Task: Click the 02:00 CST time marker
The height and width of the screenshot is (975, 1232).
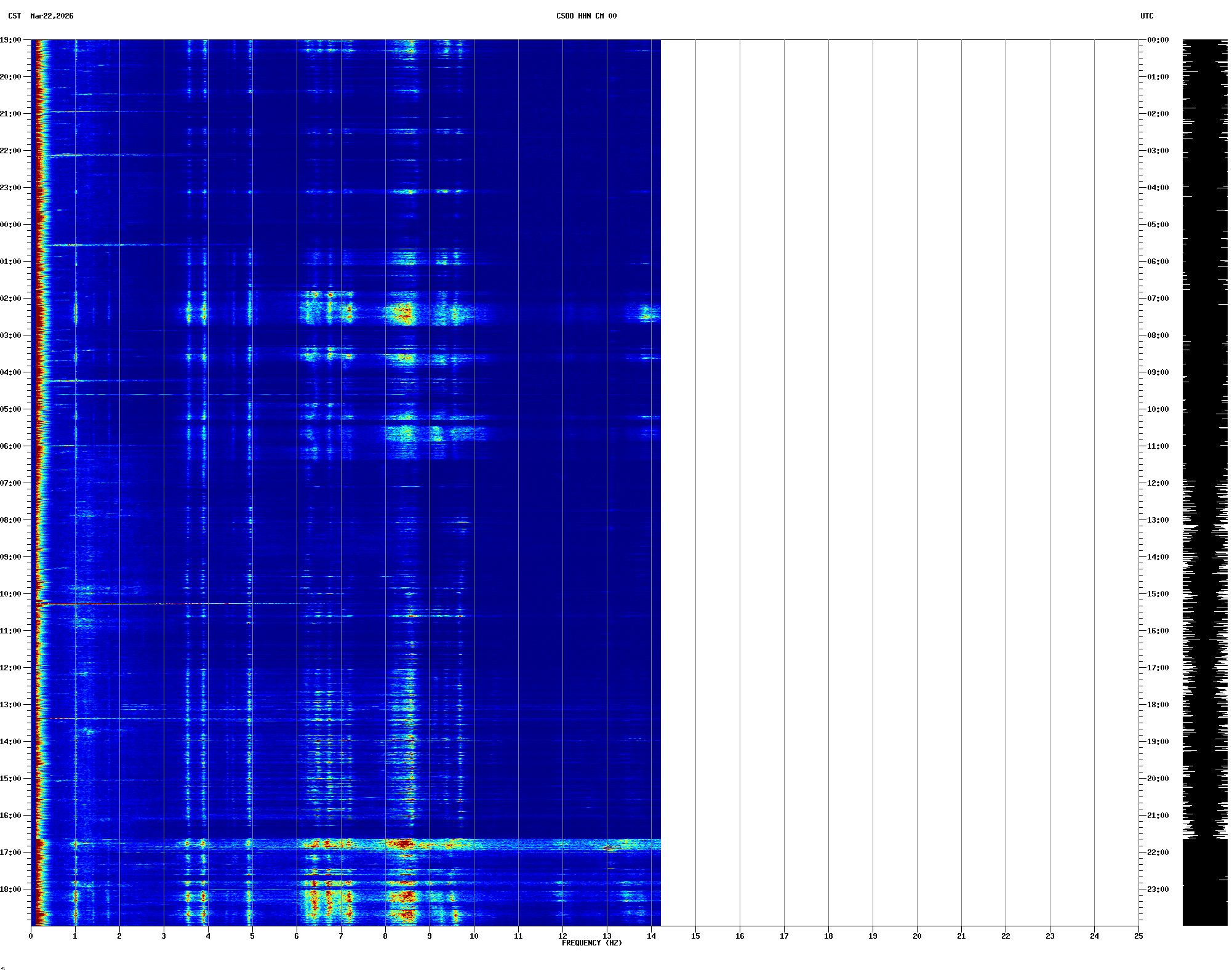Action: (x=11, y=299)
